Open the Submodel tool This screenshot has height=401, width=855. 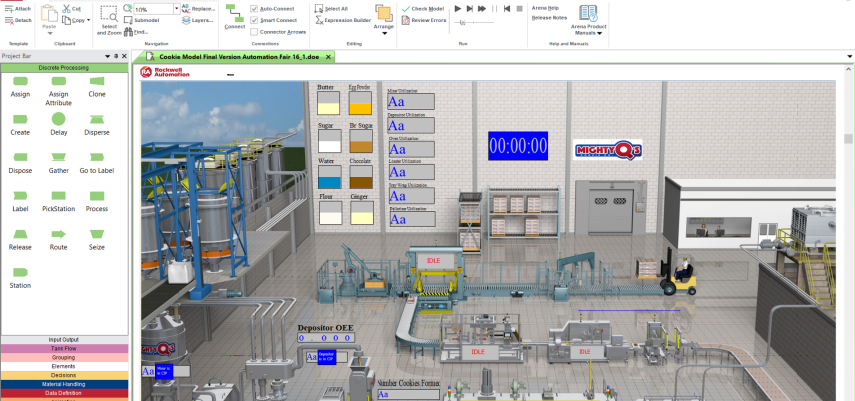tap(141, 20)
